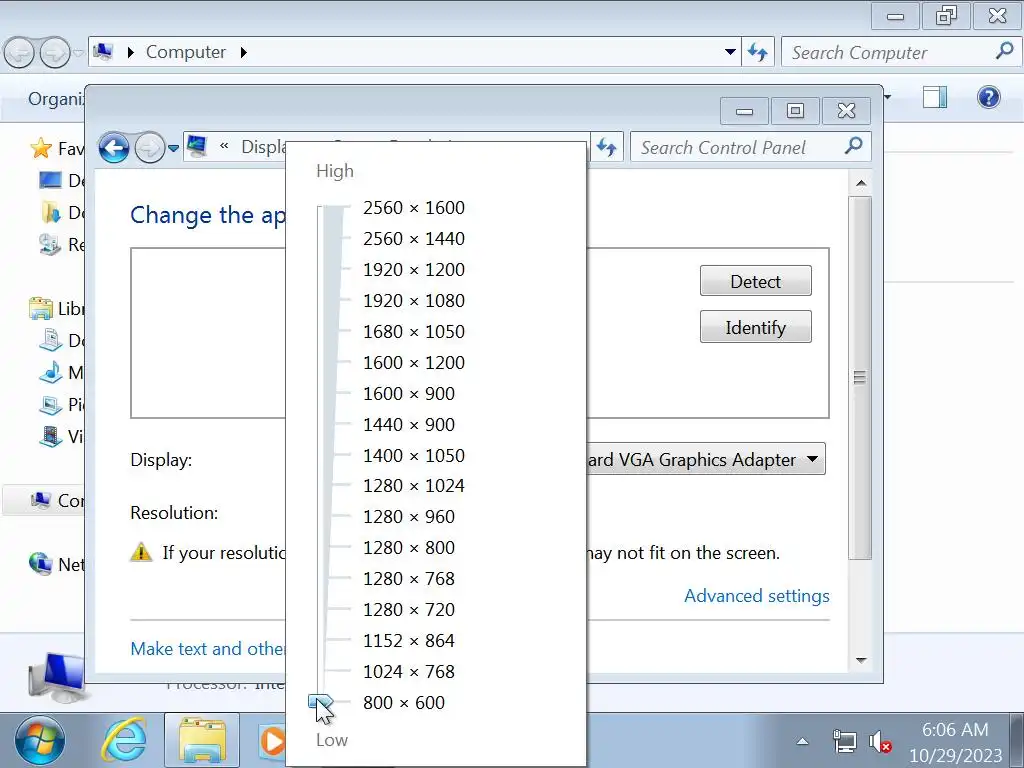Click muted volume tray icon
The width and height of the screenshot is (1024, 768).
click(x=880, y=742)
